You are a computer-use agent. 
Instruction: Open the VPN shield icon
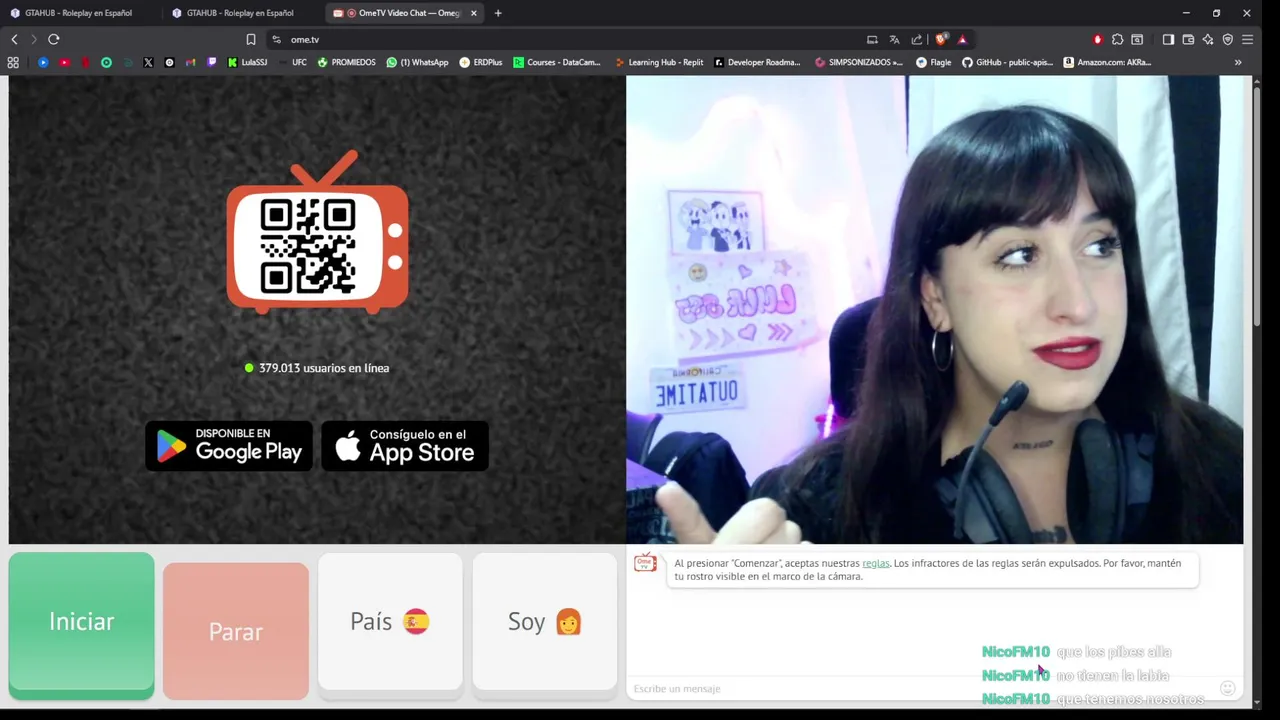pos(1228,39)
